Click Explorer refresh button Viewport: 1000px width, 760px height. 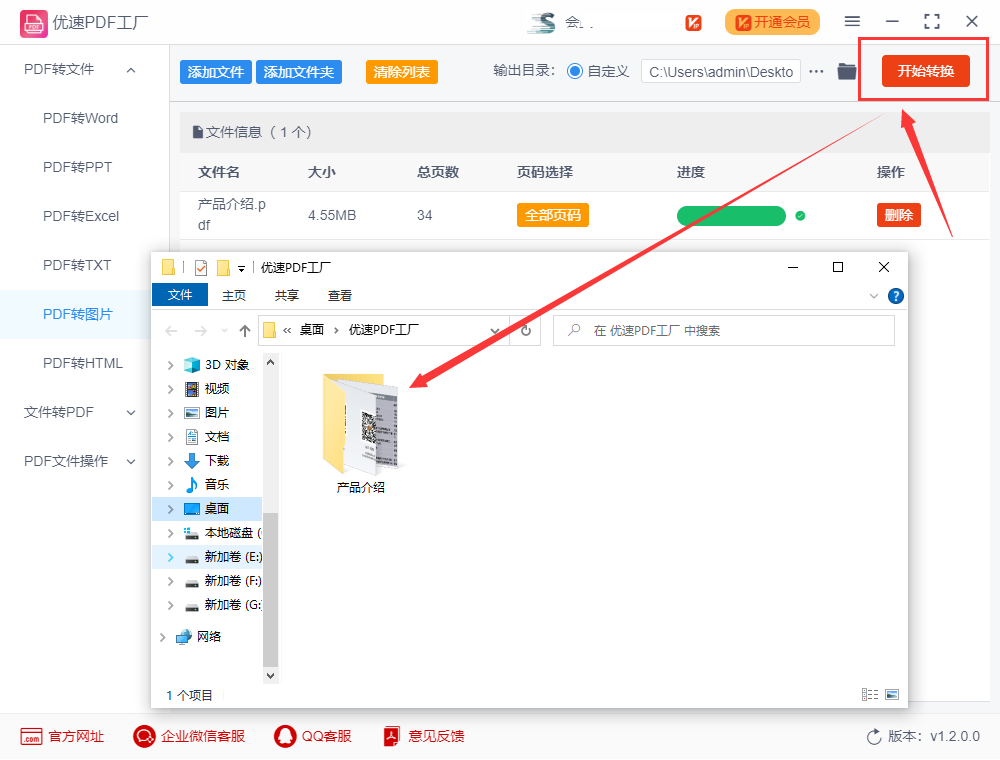point(526,330)
